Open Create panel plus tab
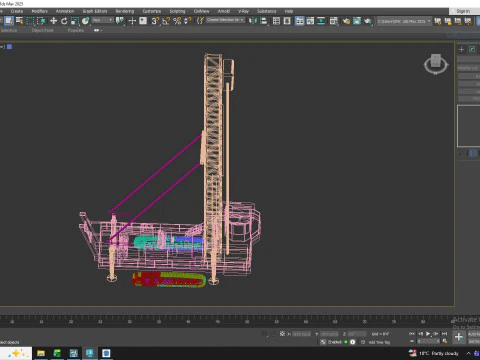Image resolution: width=480 pixels, height=360 pixels. [x=461, y=50]
